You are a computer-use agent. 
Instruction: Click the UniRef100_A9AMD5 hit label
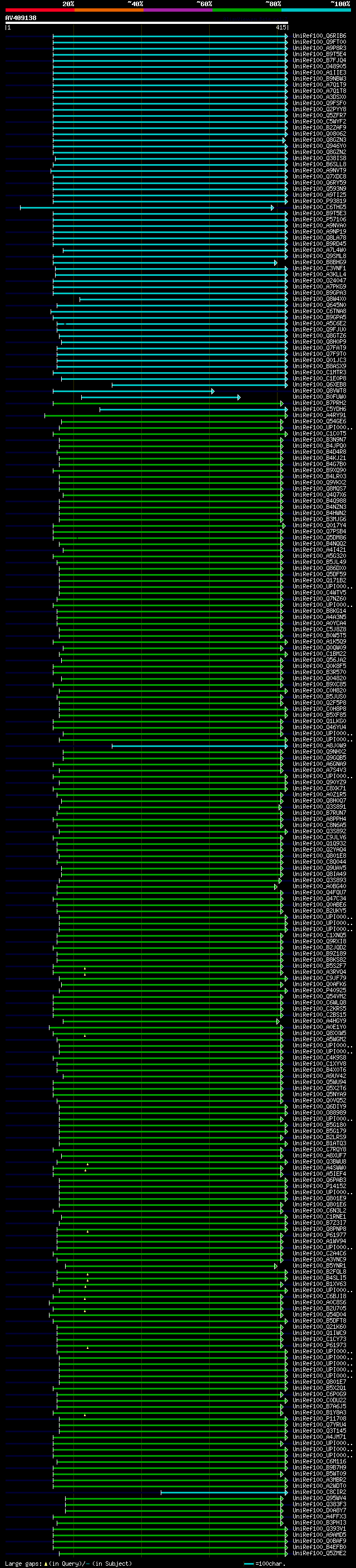(319, 1535)
